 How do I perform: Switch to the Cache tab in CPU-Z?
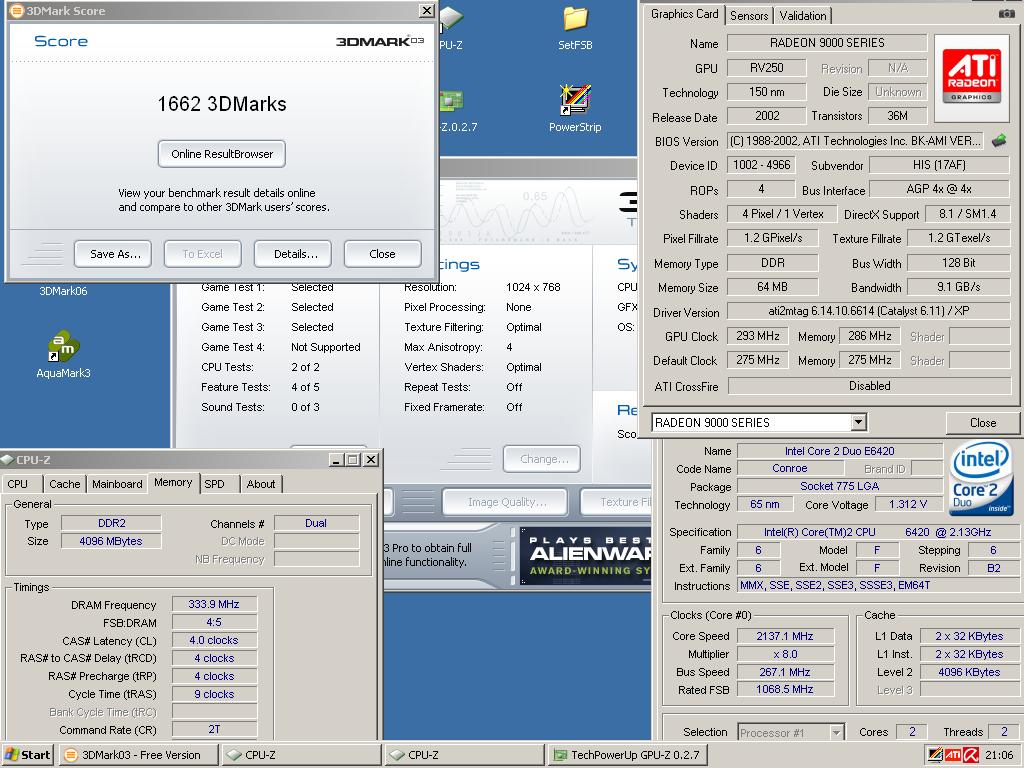pyautogui.click(x=65, y=484)
